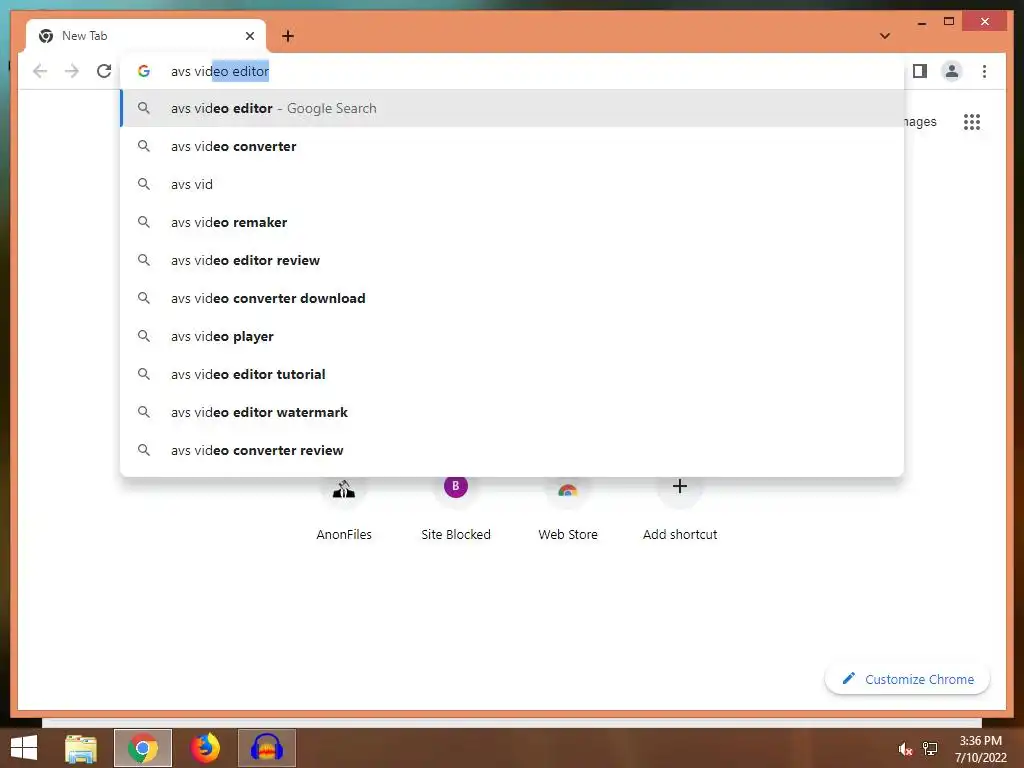Close the New Tab tab
Screen dimensions: 1024x768
click(249, 36)
